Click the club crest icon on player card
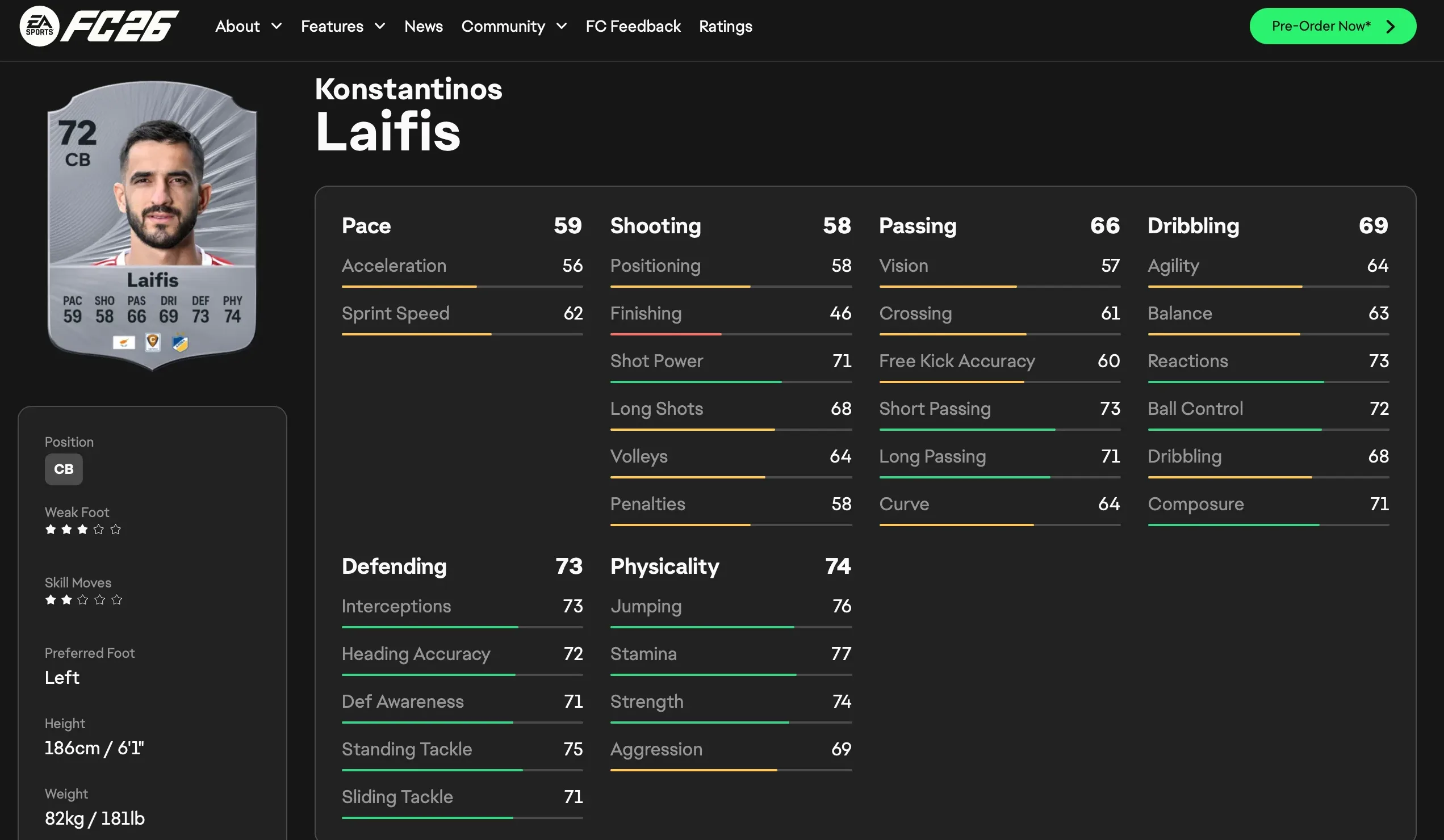The image size is (1444, 840). pyautogui.click(x=180, y=342)
